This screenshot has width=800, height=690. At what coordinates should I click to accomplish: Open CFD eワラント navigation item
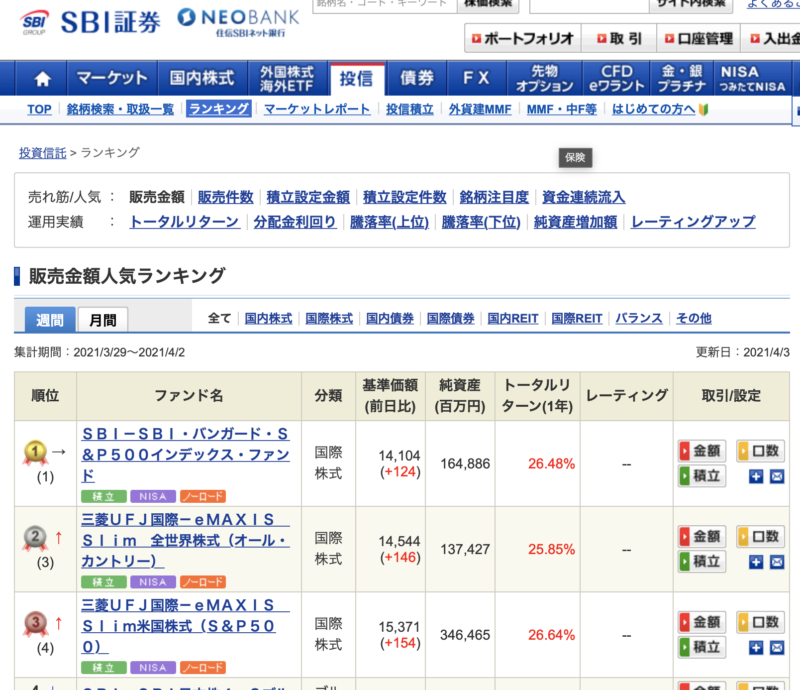click(616, 79)
